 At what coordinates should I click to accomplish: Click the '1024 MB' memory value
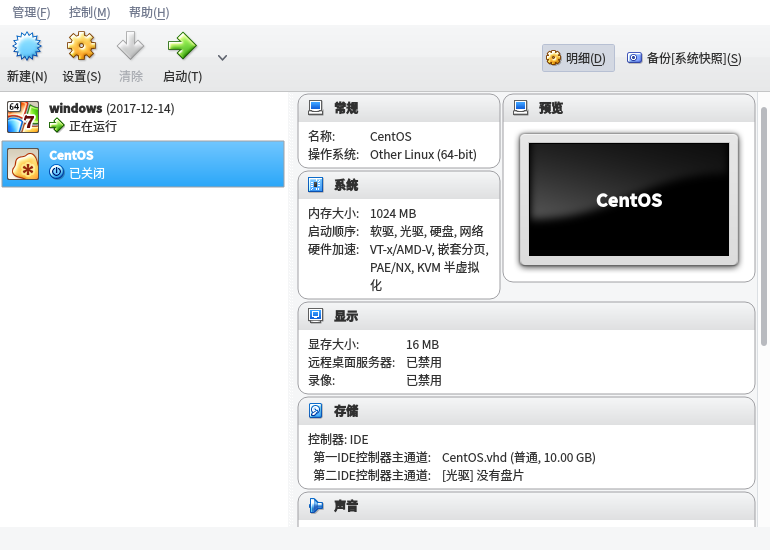pyautogui.click(x=393, y=214)
